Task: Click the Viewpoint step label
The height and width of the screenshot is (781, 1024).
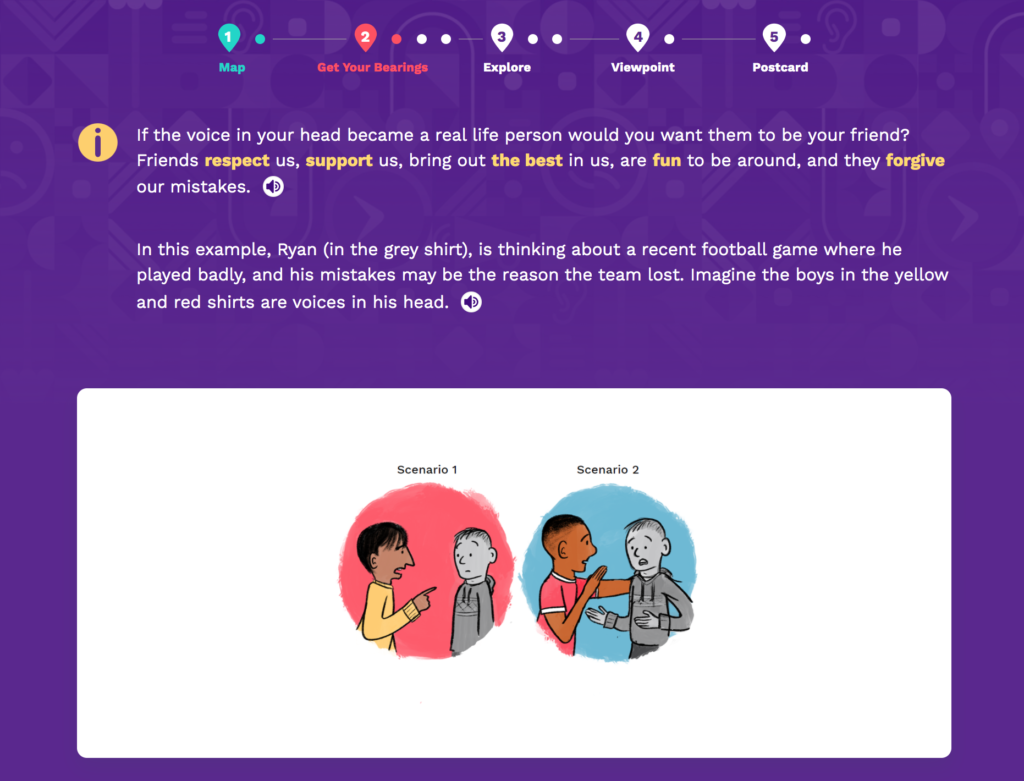Action: [643, 67]
